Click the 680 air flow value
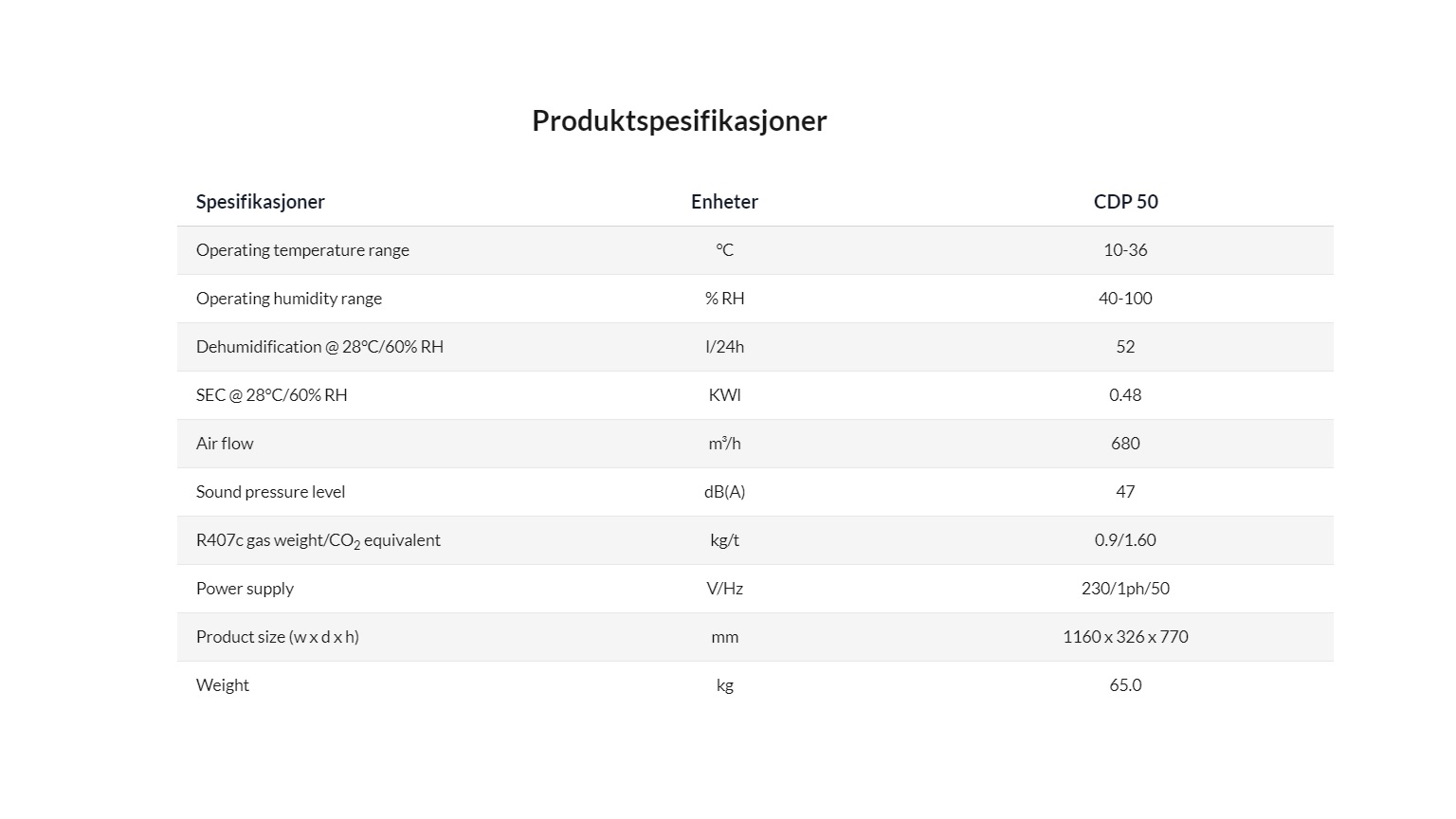The height and width of the screenshot is (819, 1456). pyautogui.click(x=1125, y=444)
